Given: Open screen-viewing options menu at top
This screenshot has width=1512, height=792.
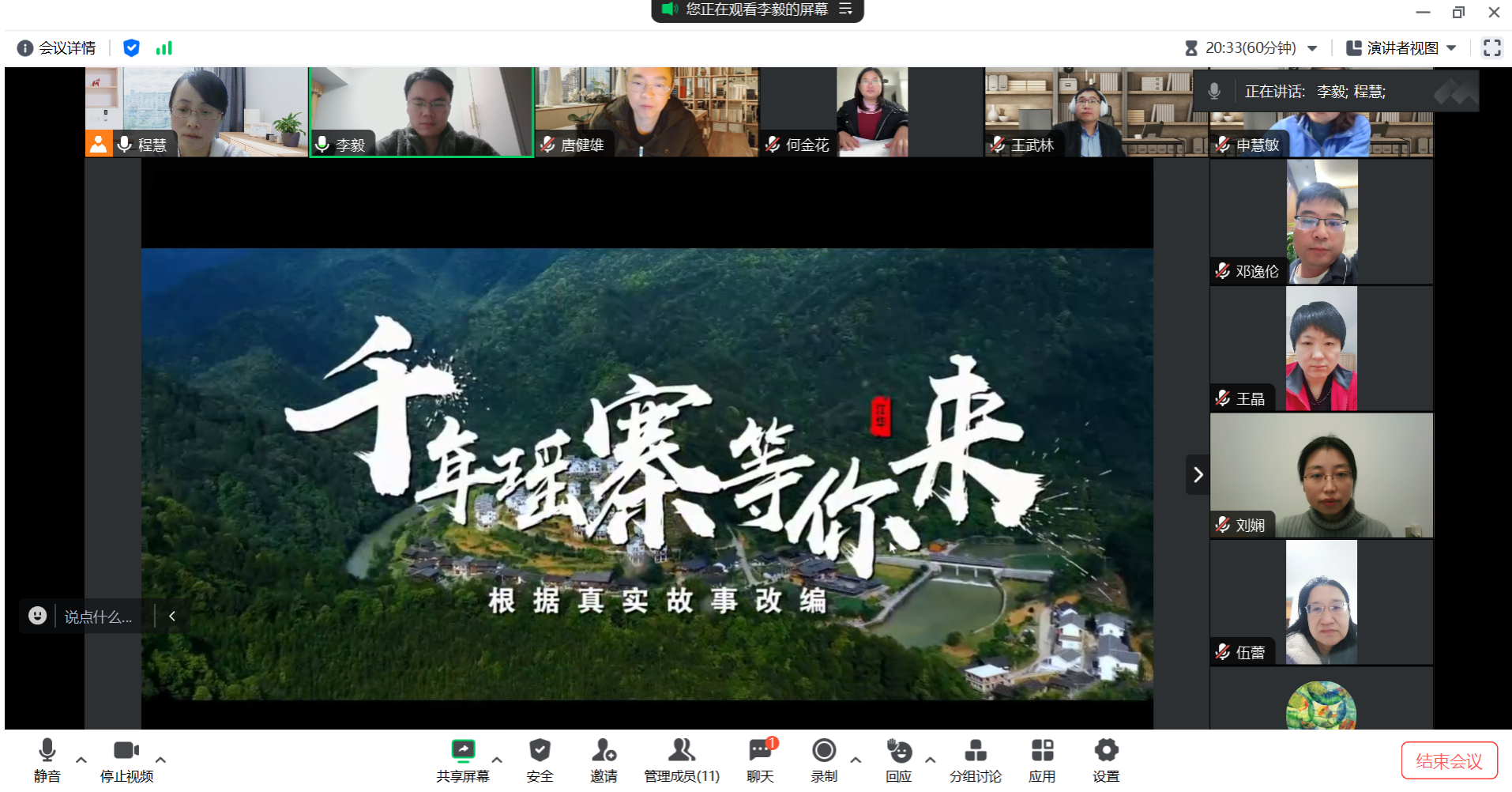Looking at the screenshot, I should click(845, 9).
